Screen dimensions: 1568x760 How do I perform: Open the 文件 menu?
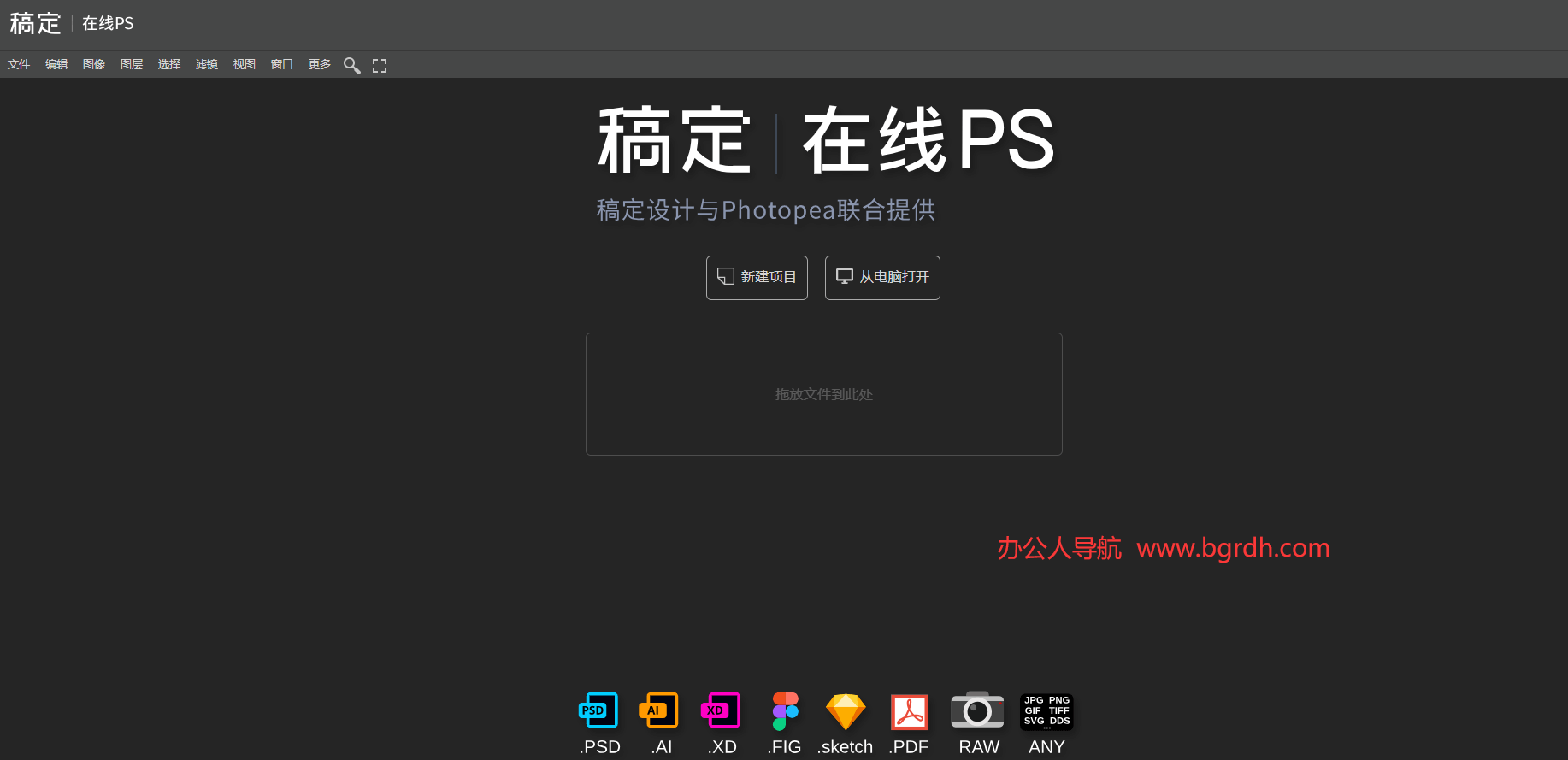click(19, 65)
